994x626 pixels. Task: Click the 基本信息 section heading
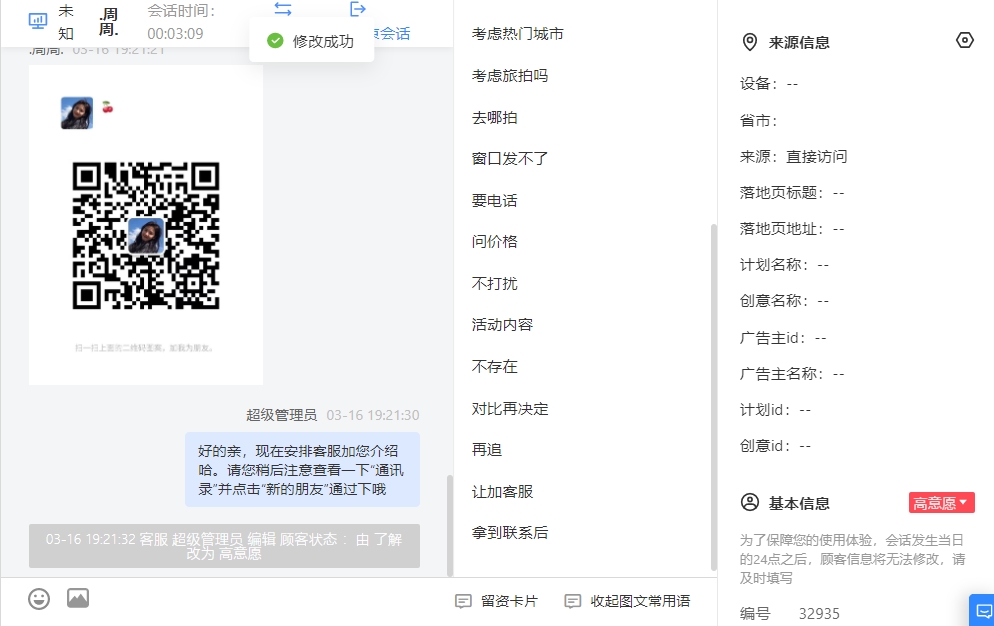799,504
